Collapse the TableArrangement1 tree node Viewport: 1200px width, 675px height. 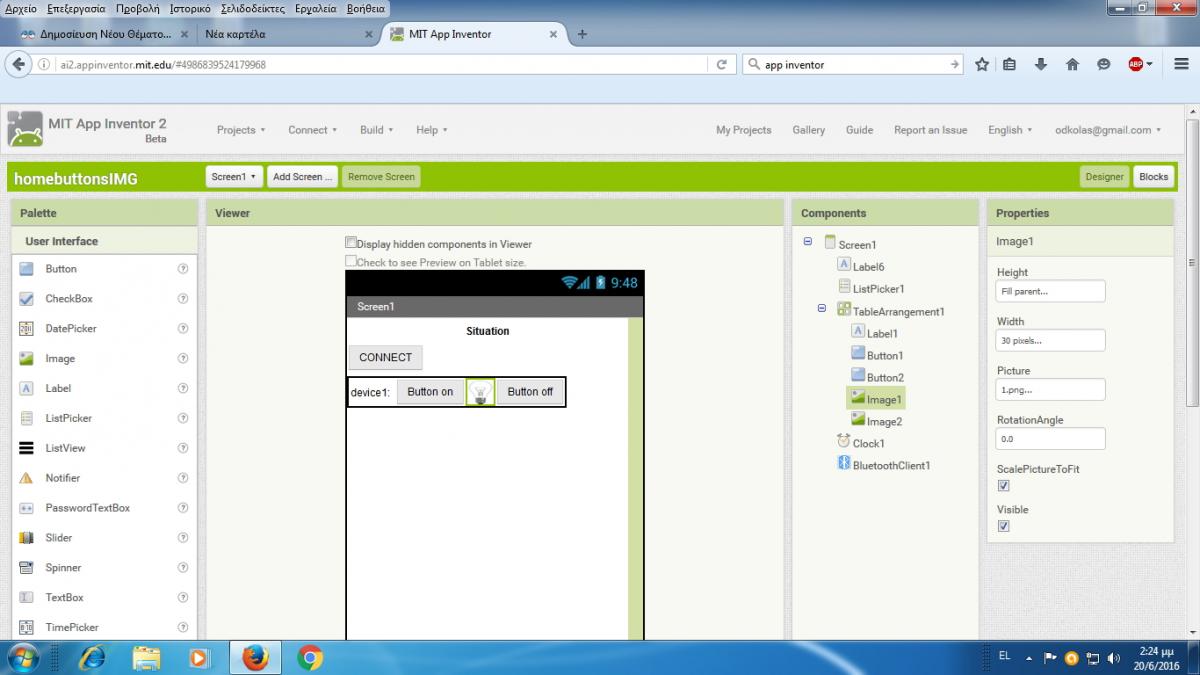pyautogui.click(x=822, y=309)
